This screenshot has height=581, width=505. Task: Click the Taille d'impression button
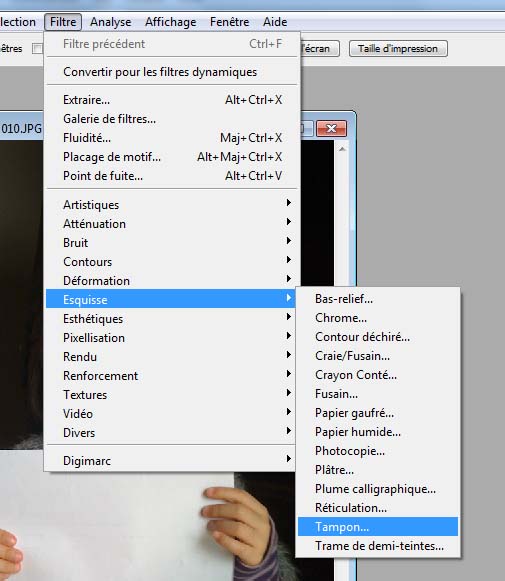(398, 49)
